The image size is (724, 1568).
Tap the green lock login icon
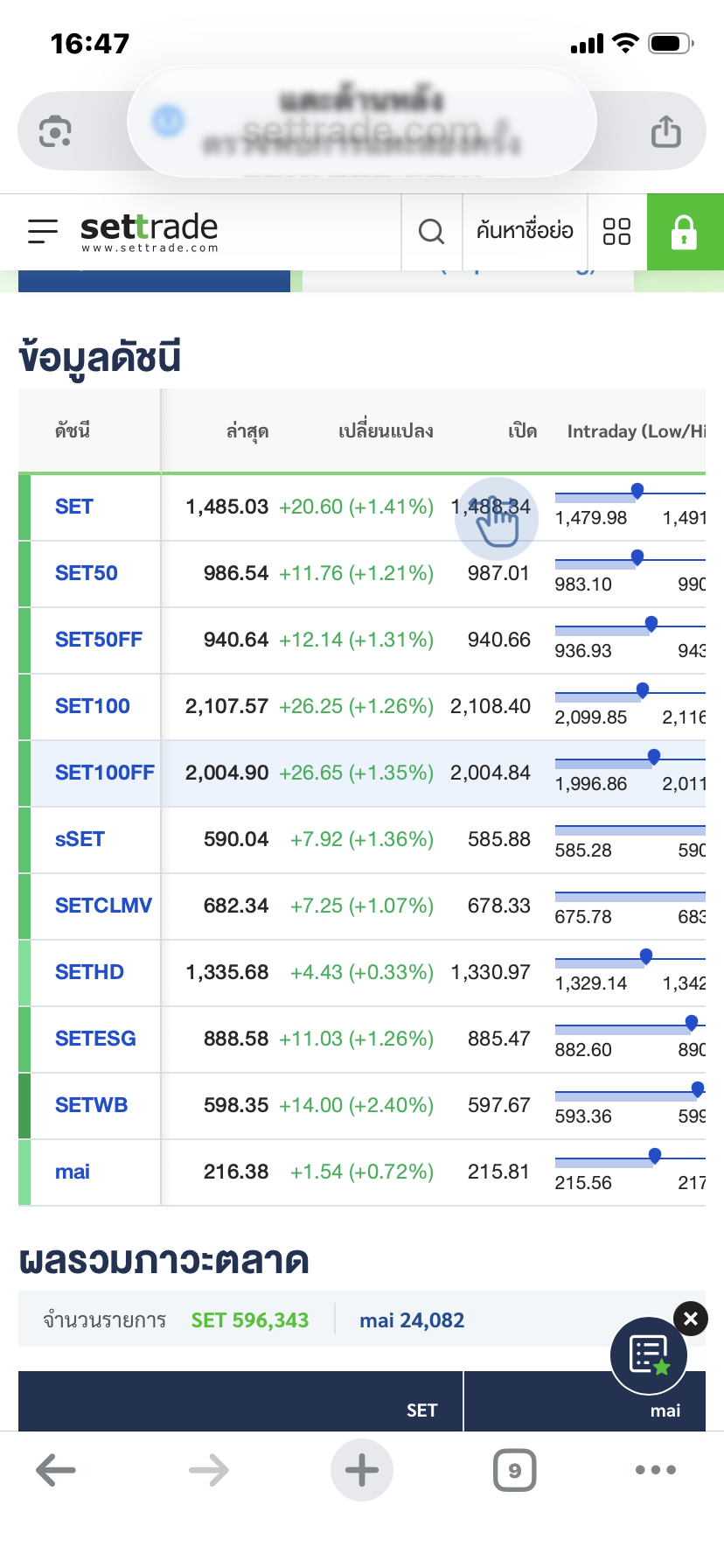point(684,232)
